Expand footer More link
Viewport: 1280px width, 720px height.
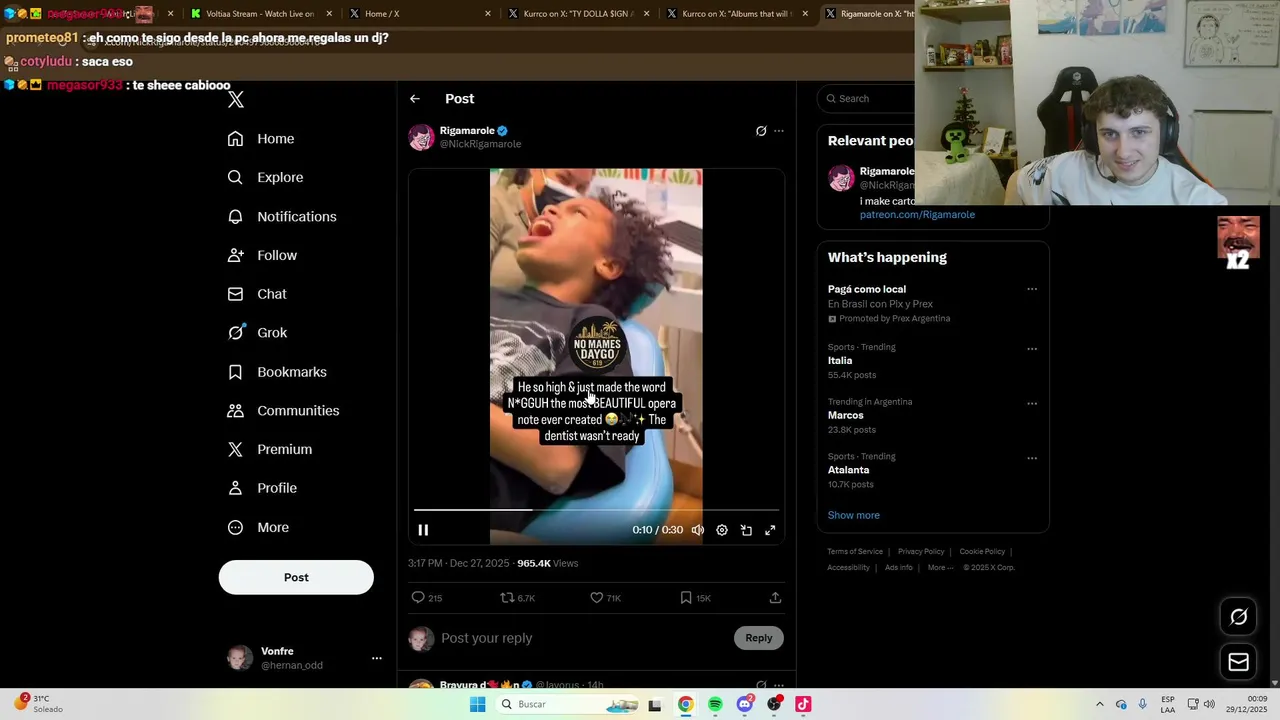[x=940, y=567]
